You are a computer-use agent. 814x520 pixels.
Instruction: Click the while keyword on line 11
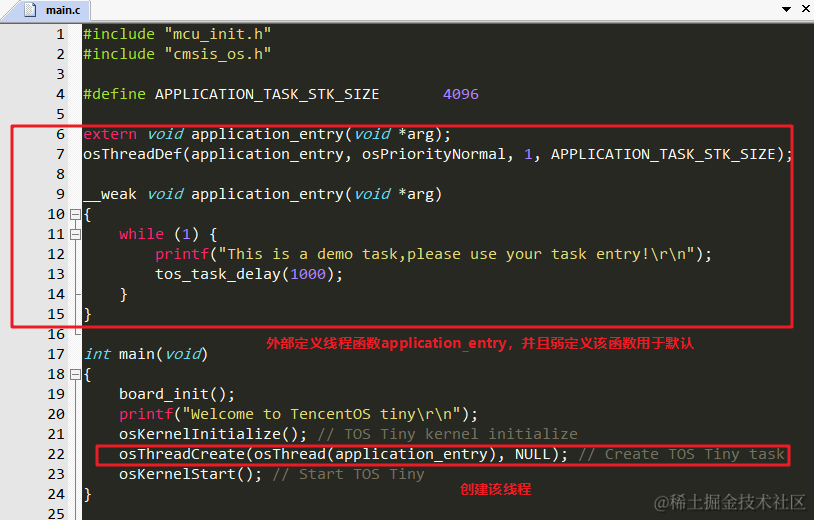141,234
